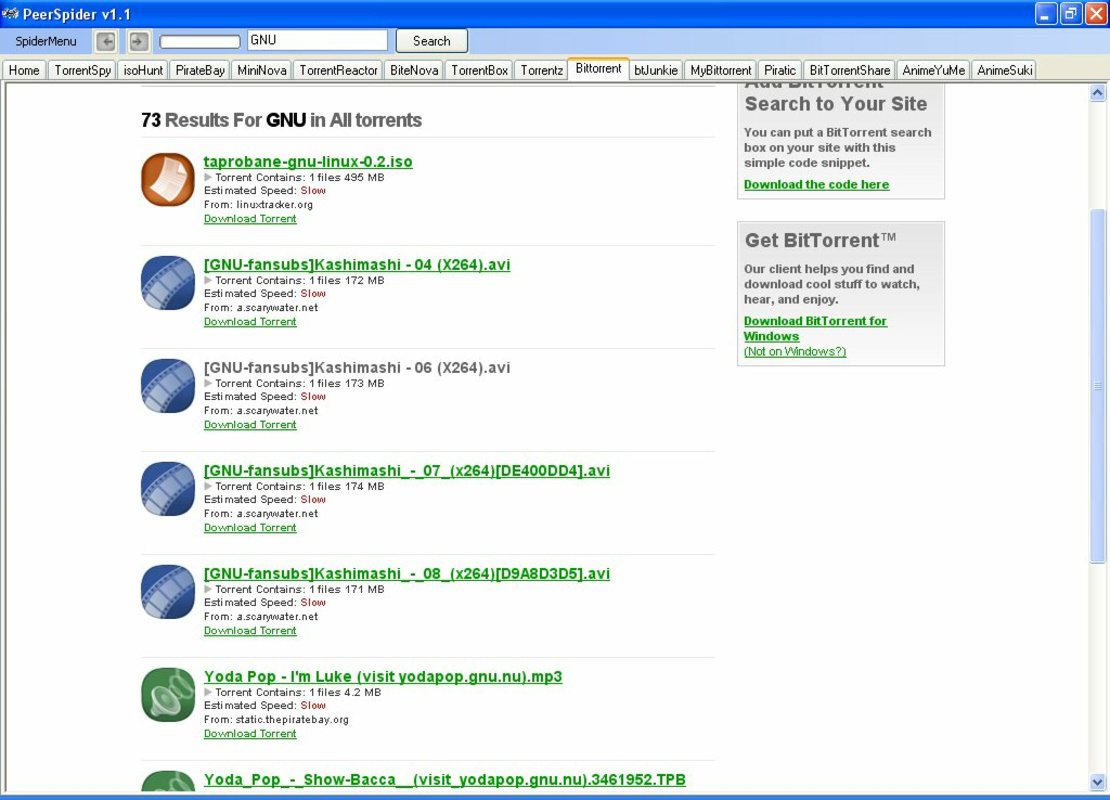Click 'From: linuxtracker.org' text
This screenshot has height=800, width=1110.
(x=258, y=205)
